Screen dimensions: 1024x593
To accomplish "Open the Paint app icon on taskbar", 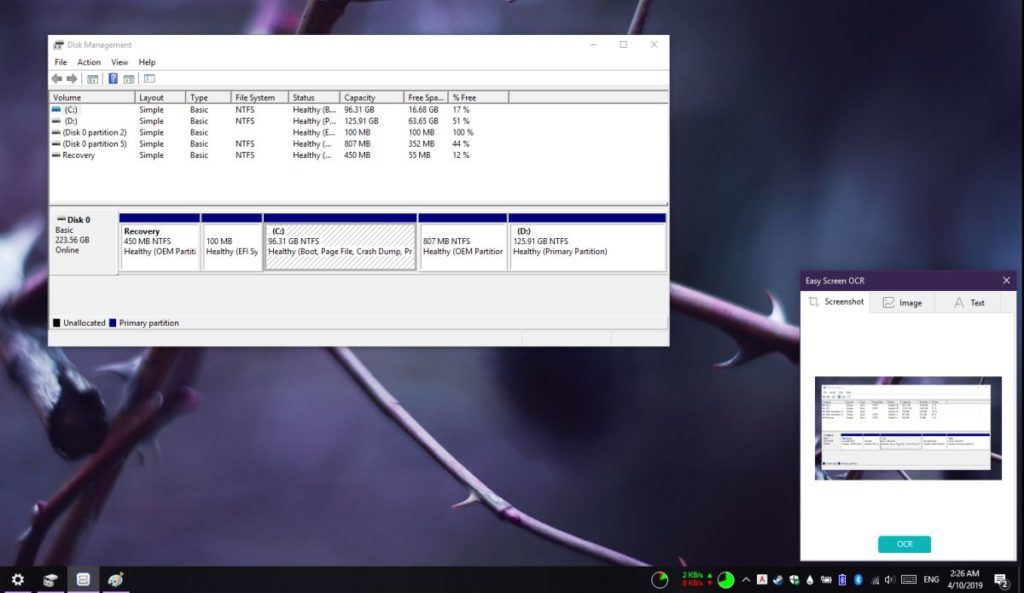I will 116,580.
